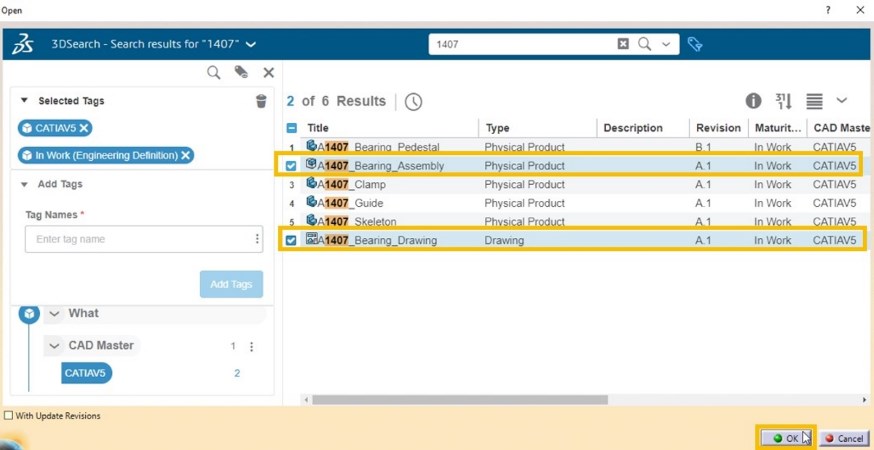Select the A1407_Skeleton result
This screenshot has width=874, height=450.
pos(357,221)
